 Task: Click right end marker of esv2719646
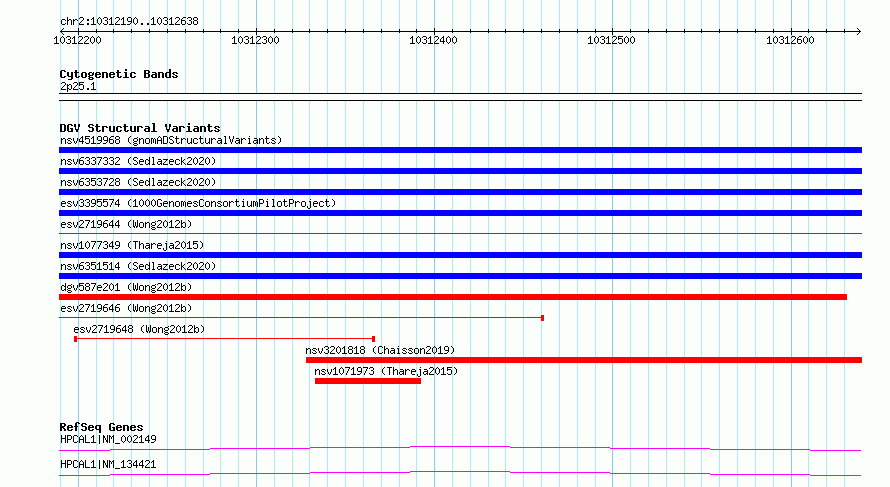[543, 318]
